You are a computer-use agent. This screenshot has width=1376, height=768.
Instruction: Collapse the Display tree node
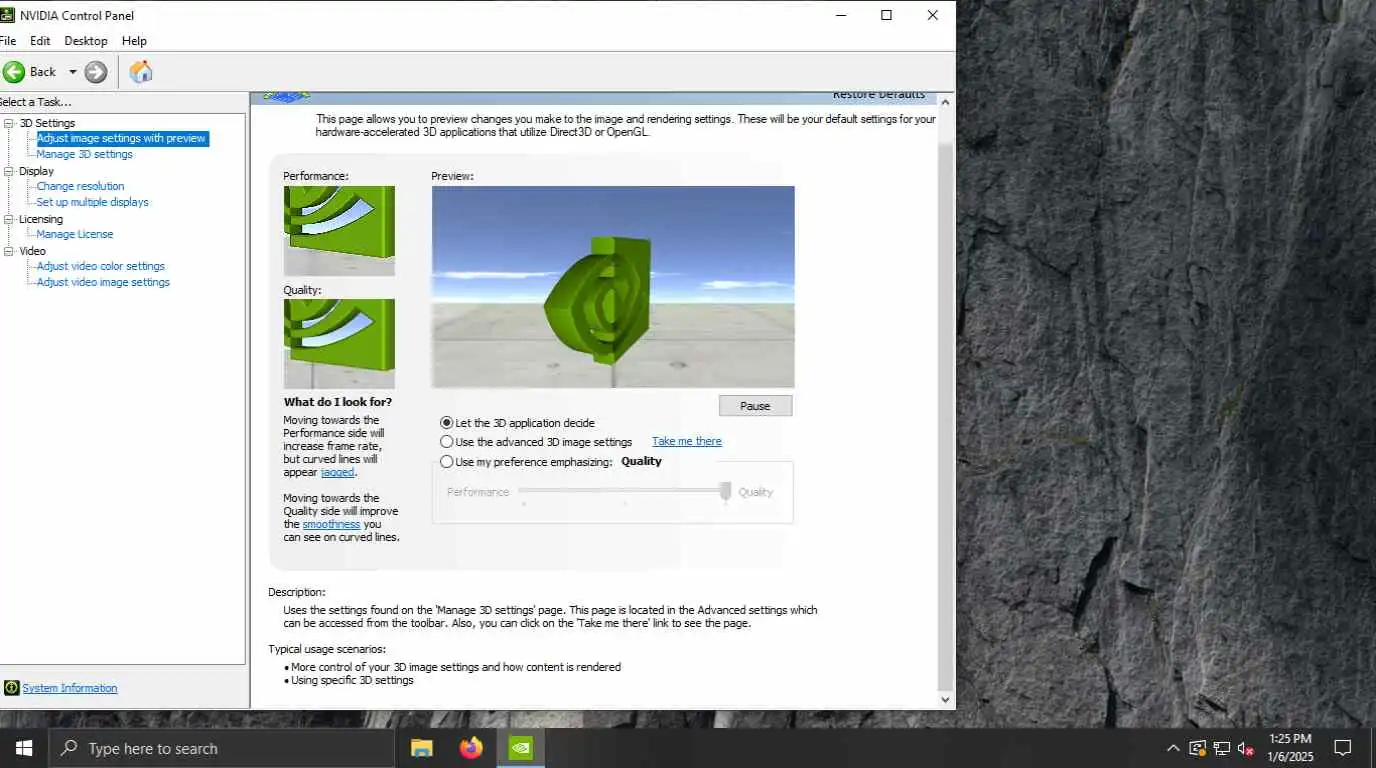point(9,171)
